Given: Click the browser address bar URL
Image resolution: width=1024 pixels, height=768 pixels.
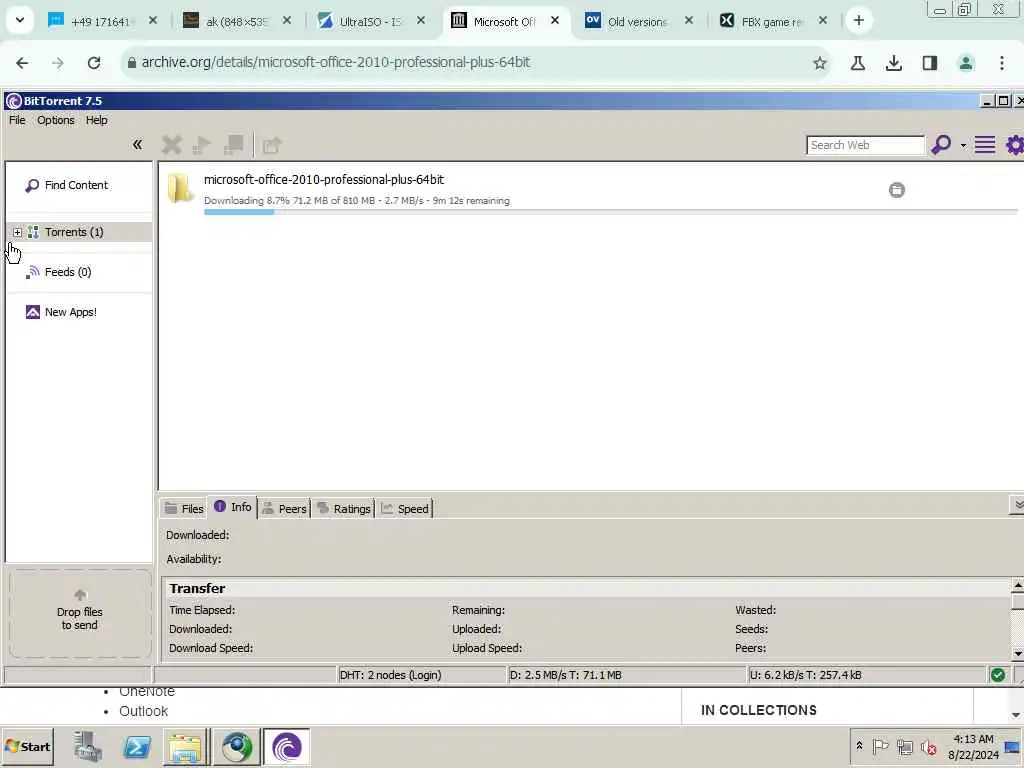Looking at the screenshot, I should [x=336, y=63].
